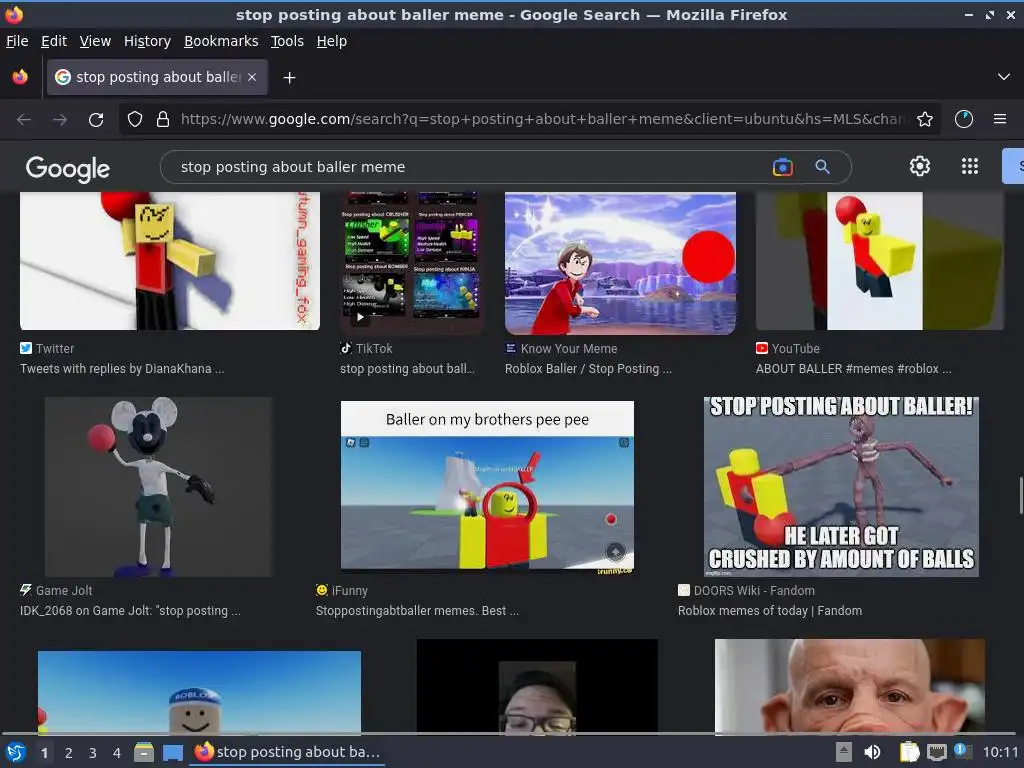Open a new tab with plus button
Screen dimensions: 1024x768
coord(289,78)
